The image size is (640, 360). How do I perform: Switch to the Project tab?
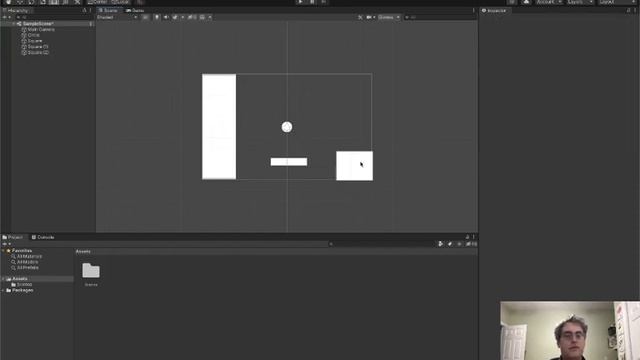(x=13, y=237)
